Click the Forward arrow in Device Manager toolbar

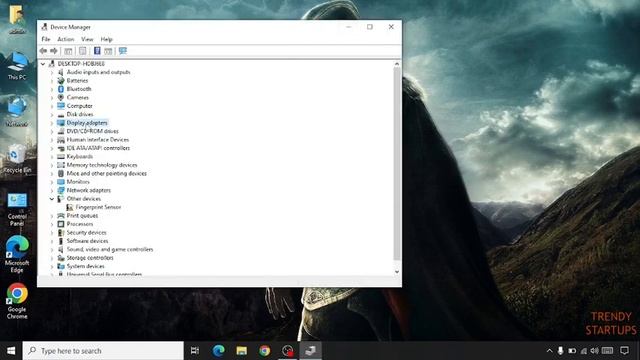(54, 51)
